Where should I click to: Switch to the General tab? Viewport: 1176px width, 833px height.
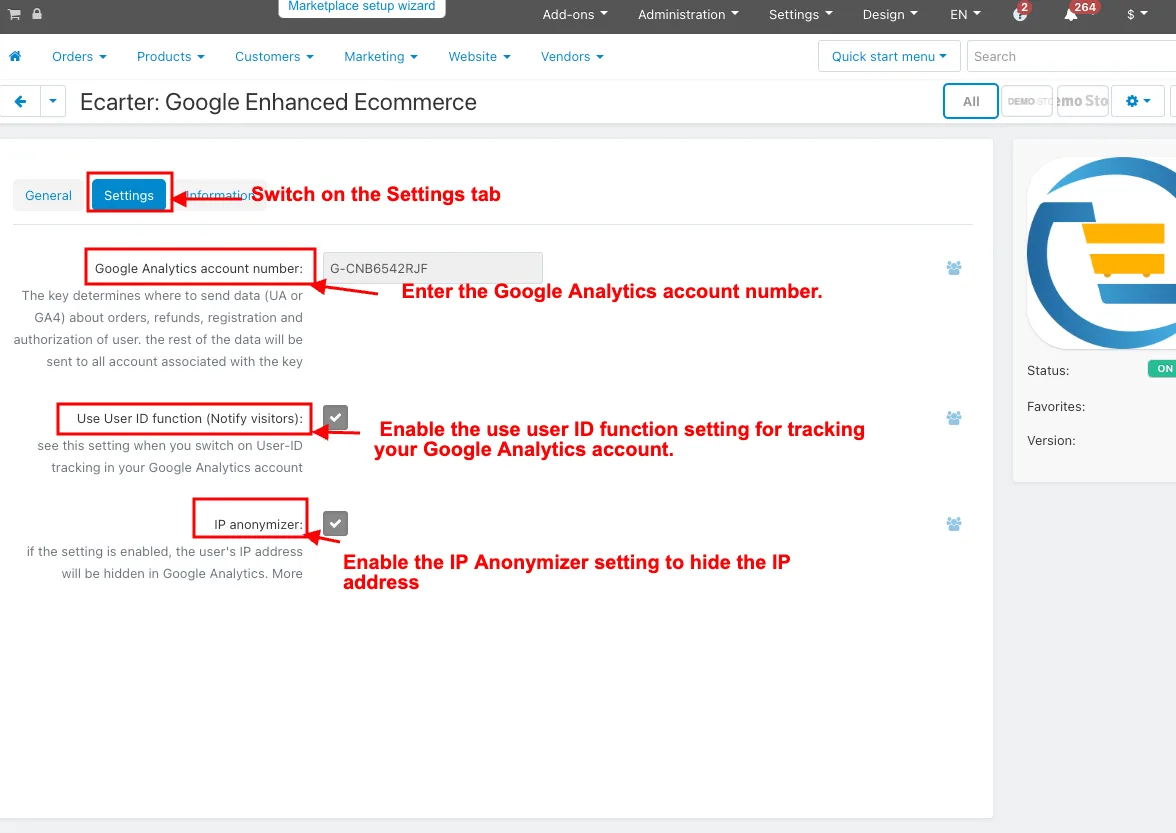(48, 195)
